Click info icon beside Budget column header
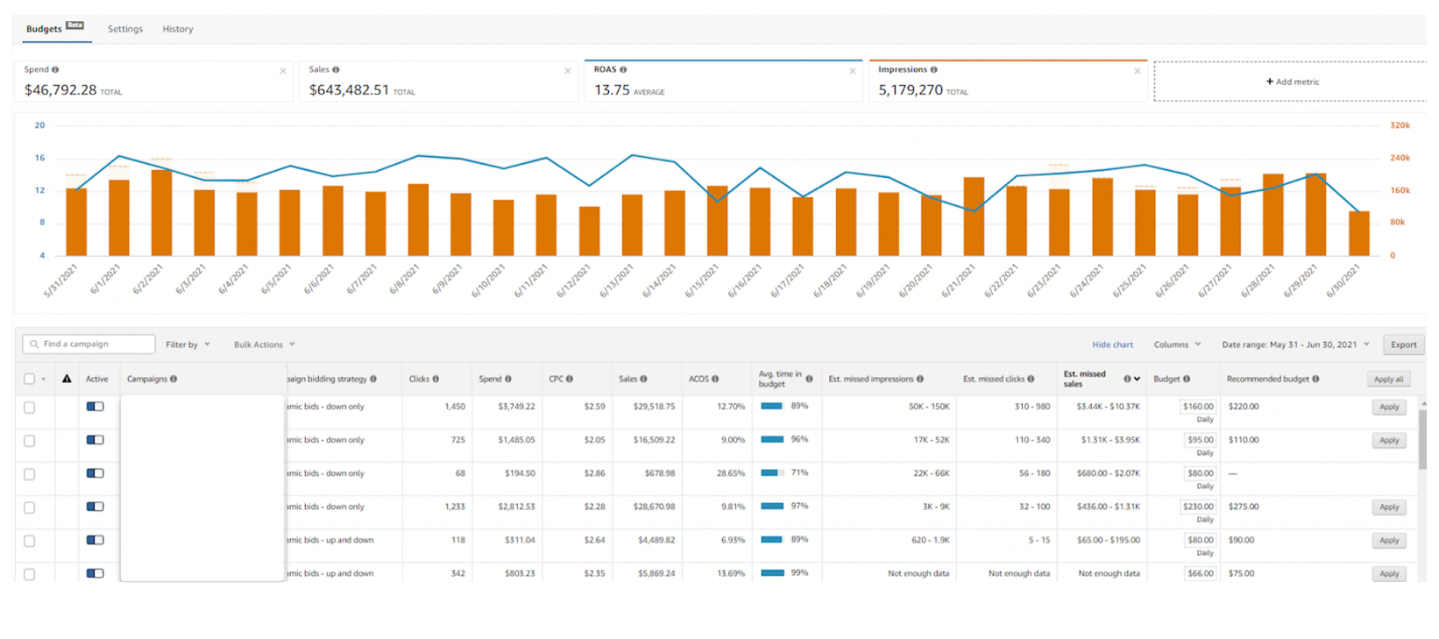 1186,379
